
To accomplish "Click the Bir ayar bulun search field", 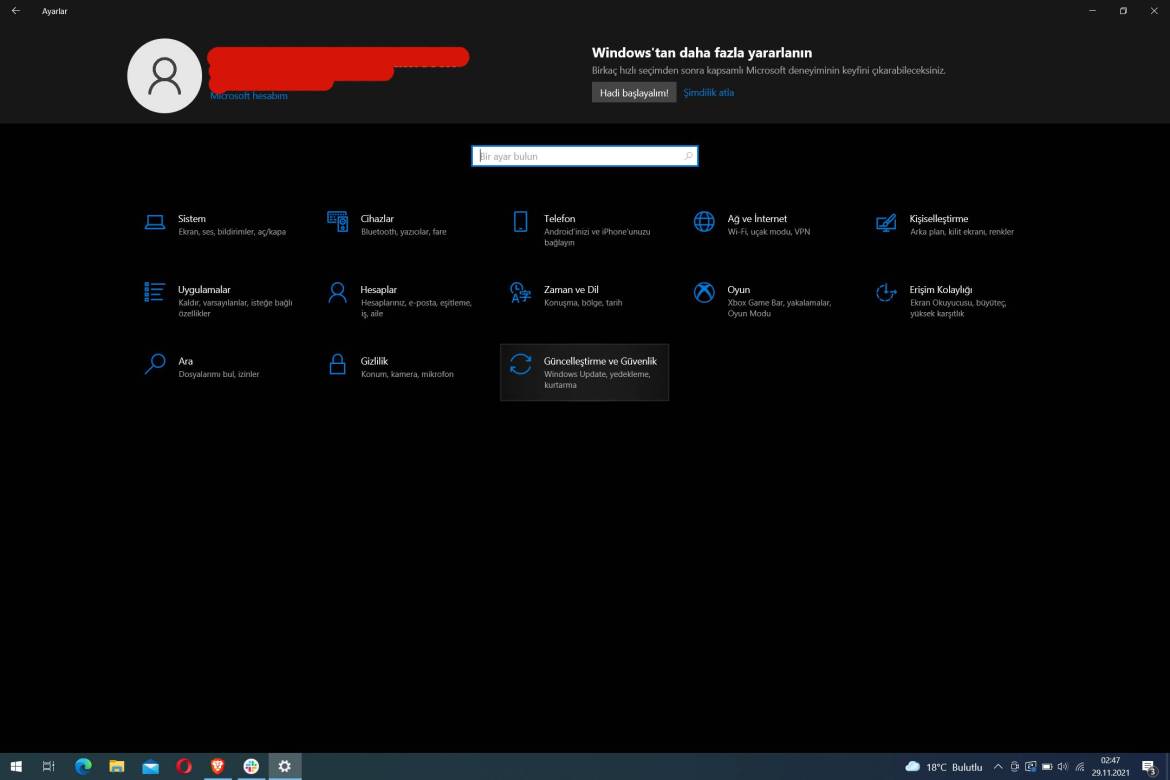I will (584, 156).
